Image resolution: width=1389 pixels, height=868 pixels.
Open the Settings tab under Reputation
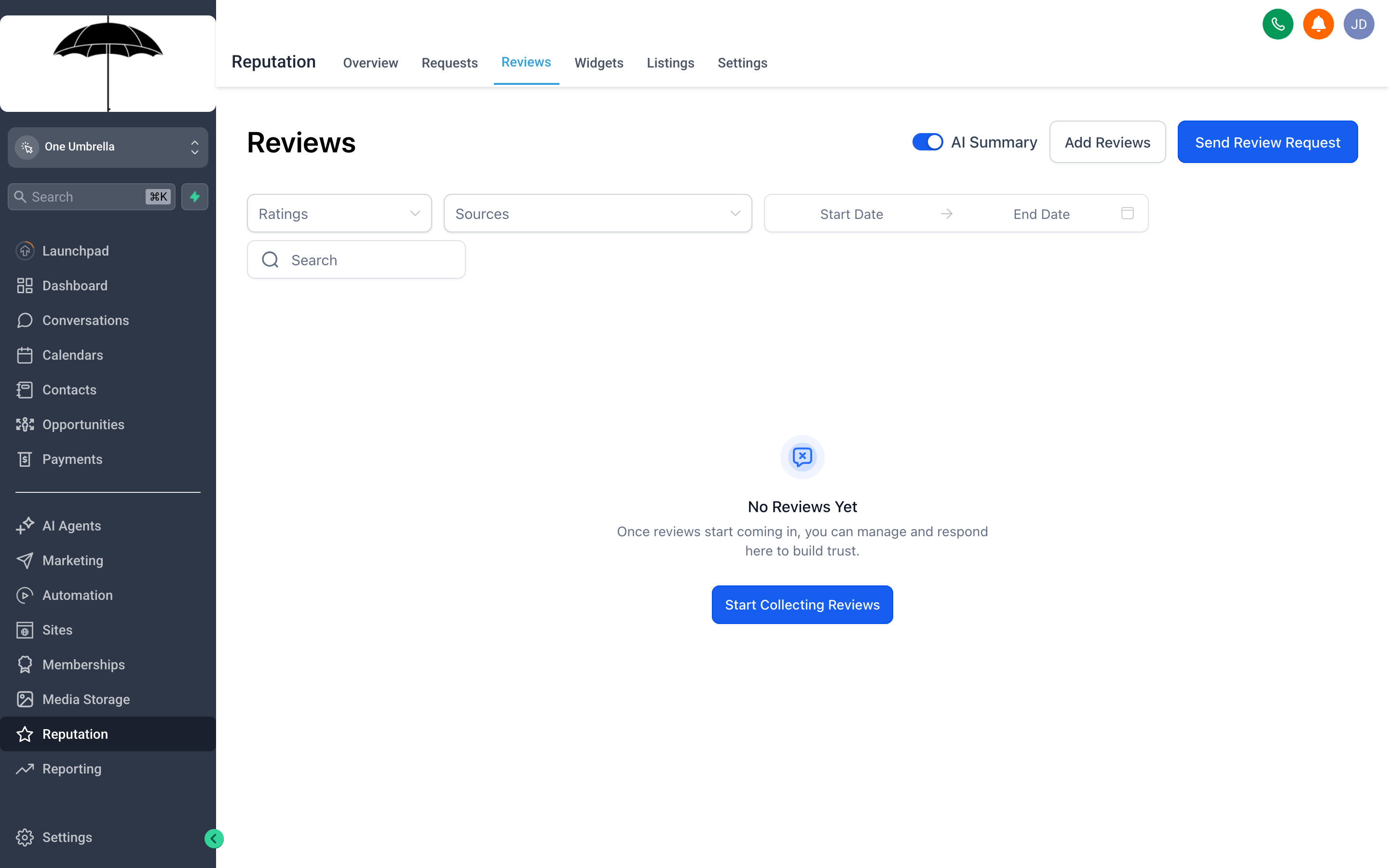click(x=742, y=63)
